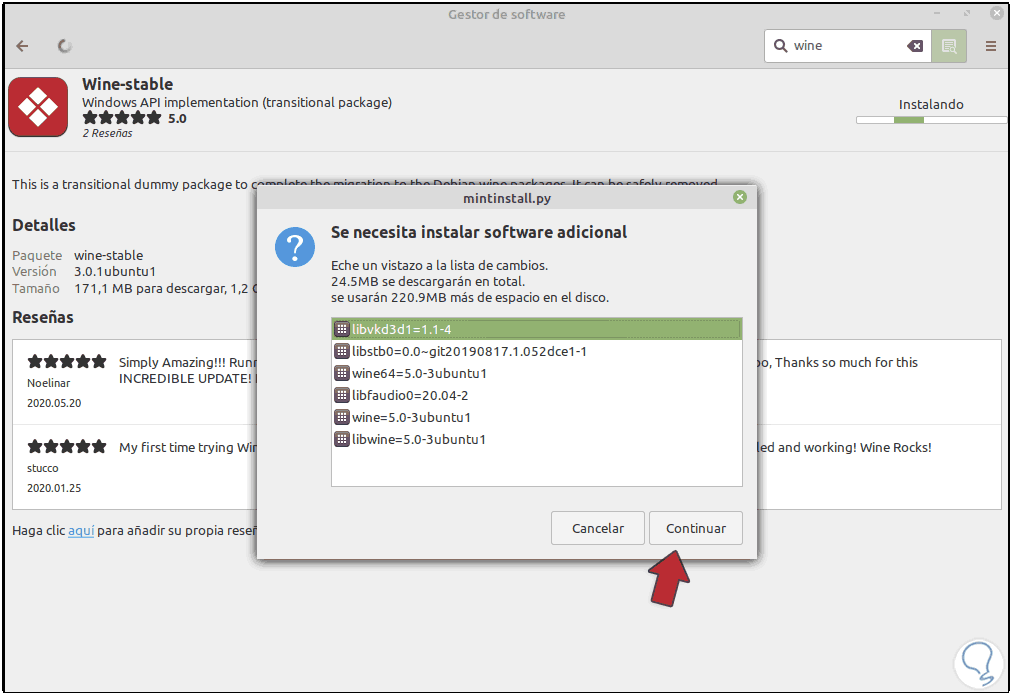This screenshot has width=1013, height=695.
Task: Open the hamburger menu
Action: [x=990, y=46]
